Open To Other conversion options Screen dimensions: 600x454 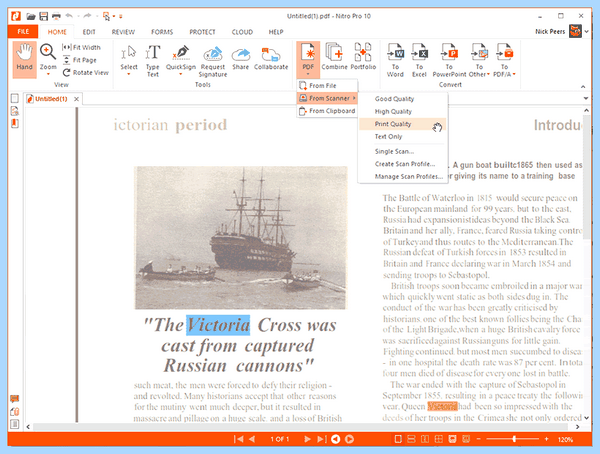[x=479, y=60]
